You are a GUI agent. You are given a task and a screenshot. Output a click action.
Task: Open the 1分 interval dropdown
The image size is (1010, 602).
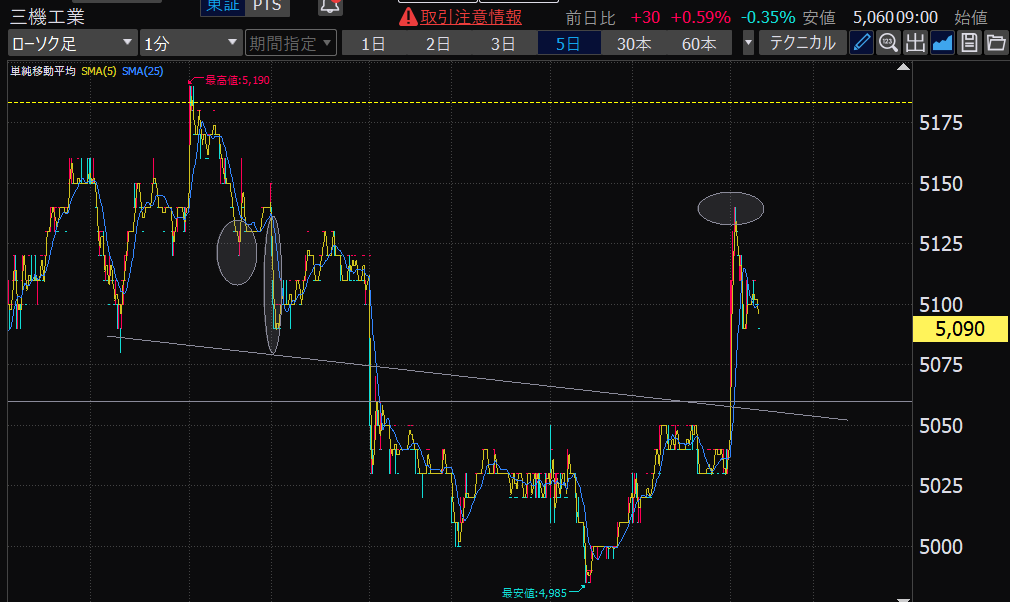190,43
